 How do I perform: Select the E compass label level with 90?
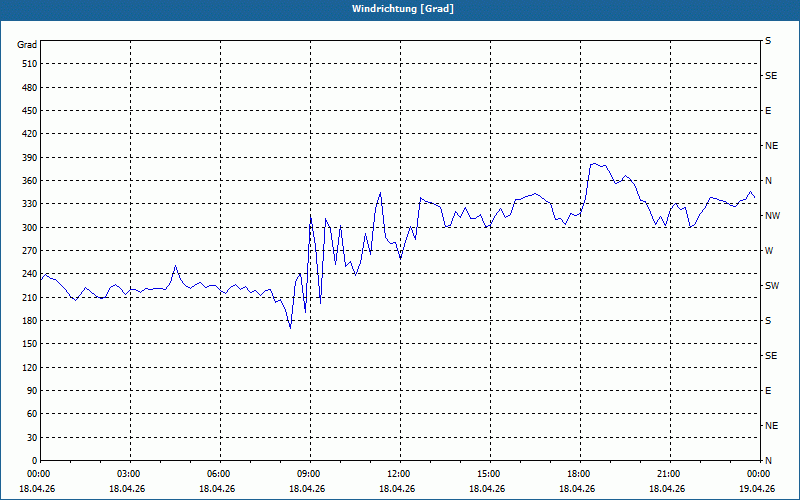tap(768, 390)
